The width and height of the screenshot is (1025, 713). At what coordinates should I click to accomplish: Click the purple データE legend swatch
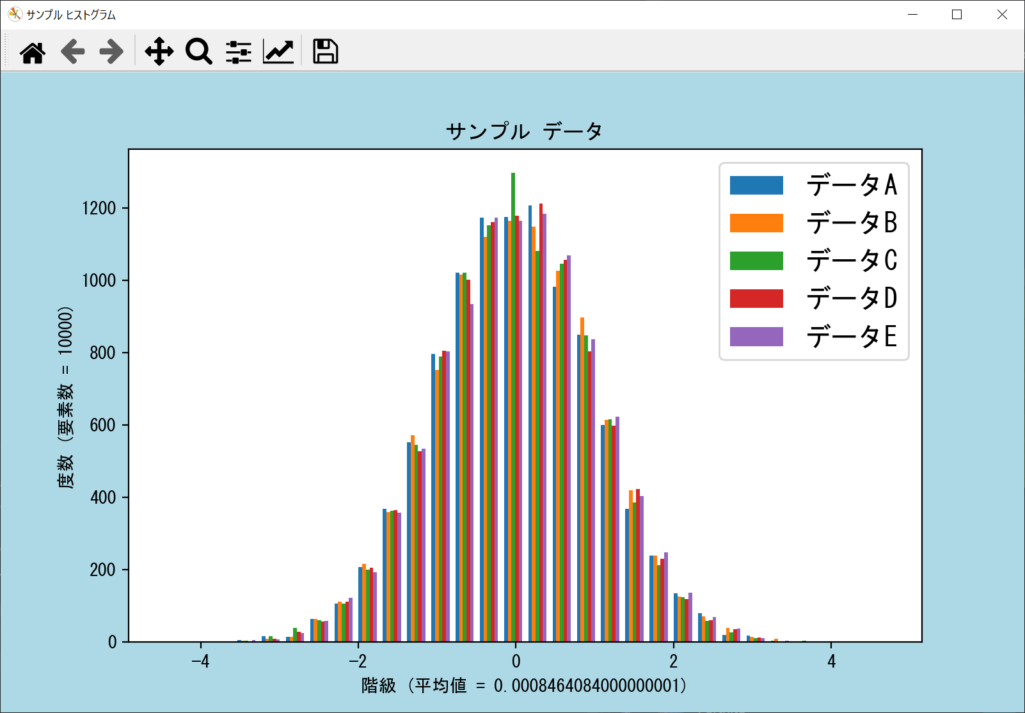click(756, 337)
